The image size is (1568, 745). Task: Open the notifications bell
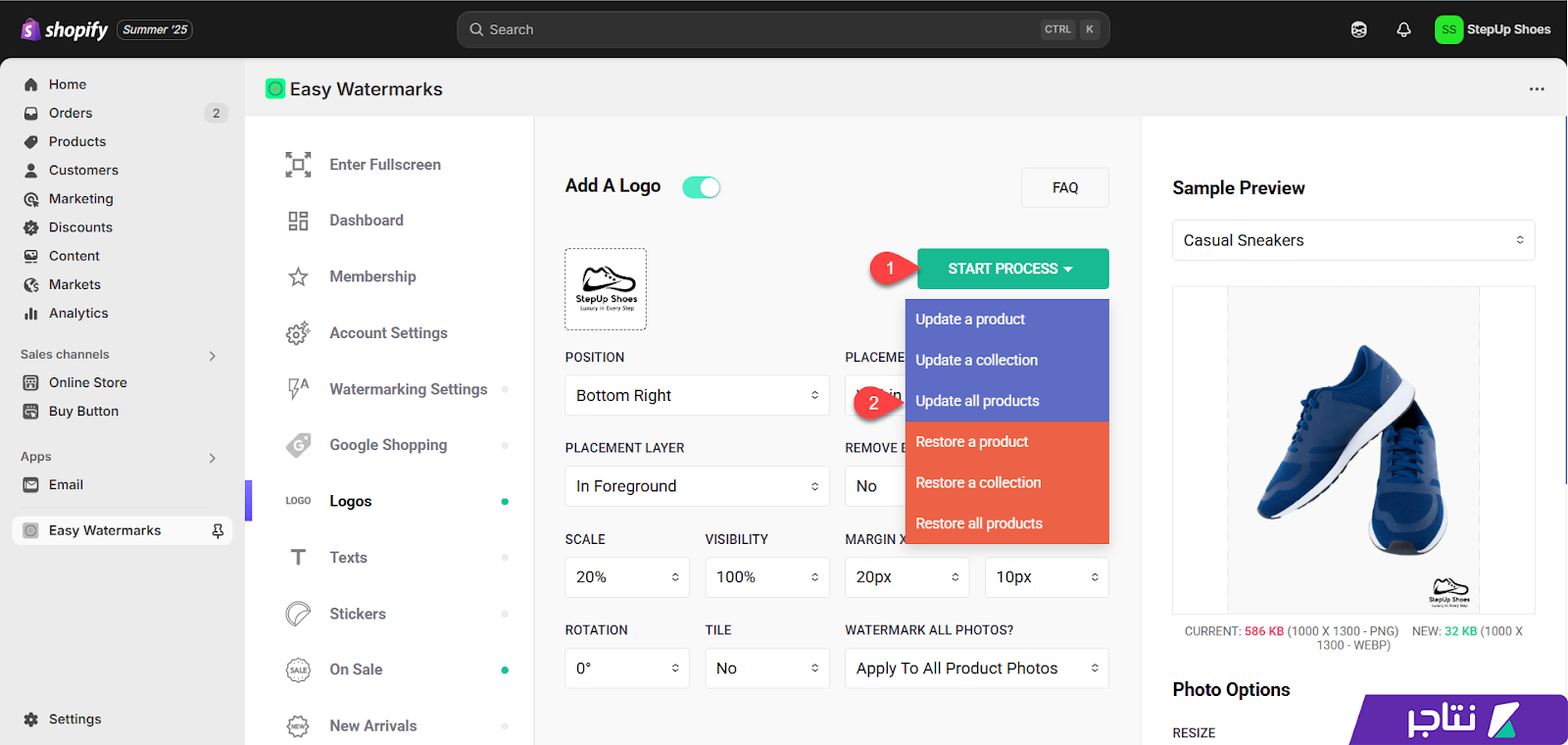pos(1403,29)
